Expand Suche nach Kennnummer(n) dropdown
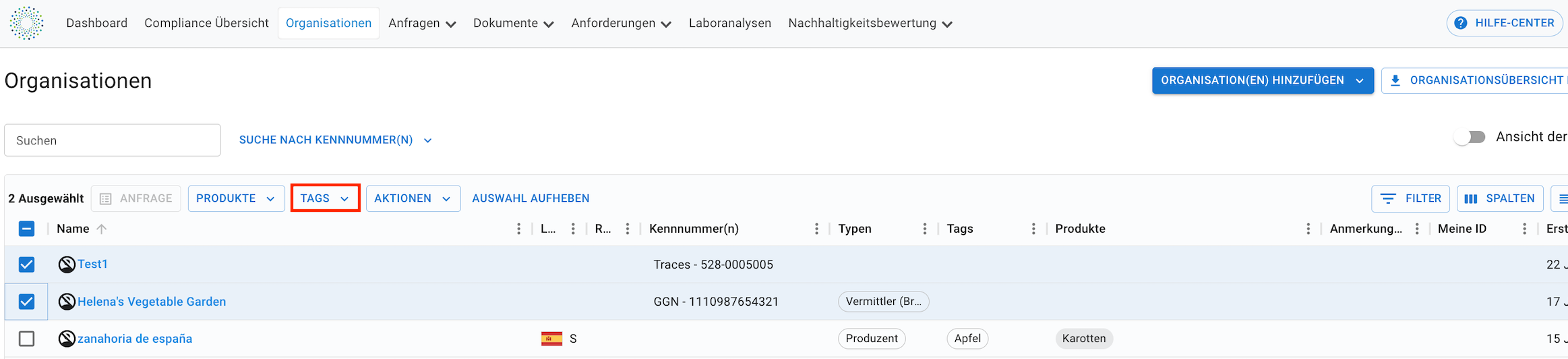 coord(335,140)
